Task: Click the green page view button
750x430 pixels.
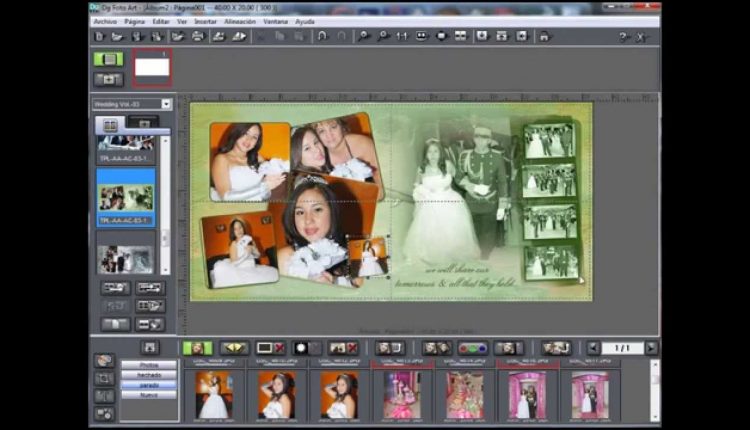Action: (109, 59)
